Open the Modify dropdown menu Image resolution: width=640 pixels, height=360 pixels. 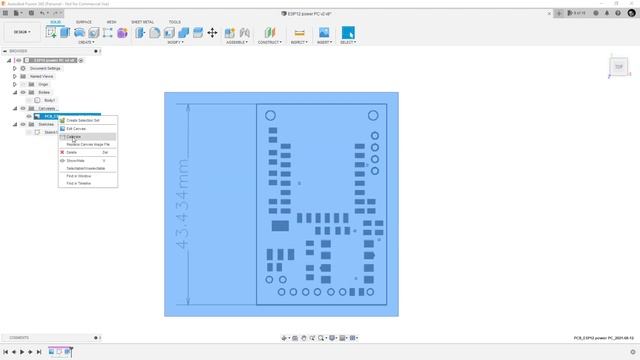coord(176,42)
